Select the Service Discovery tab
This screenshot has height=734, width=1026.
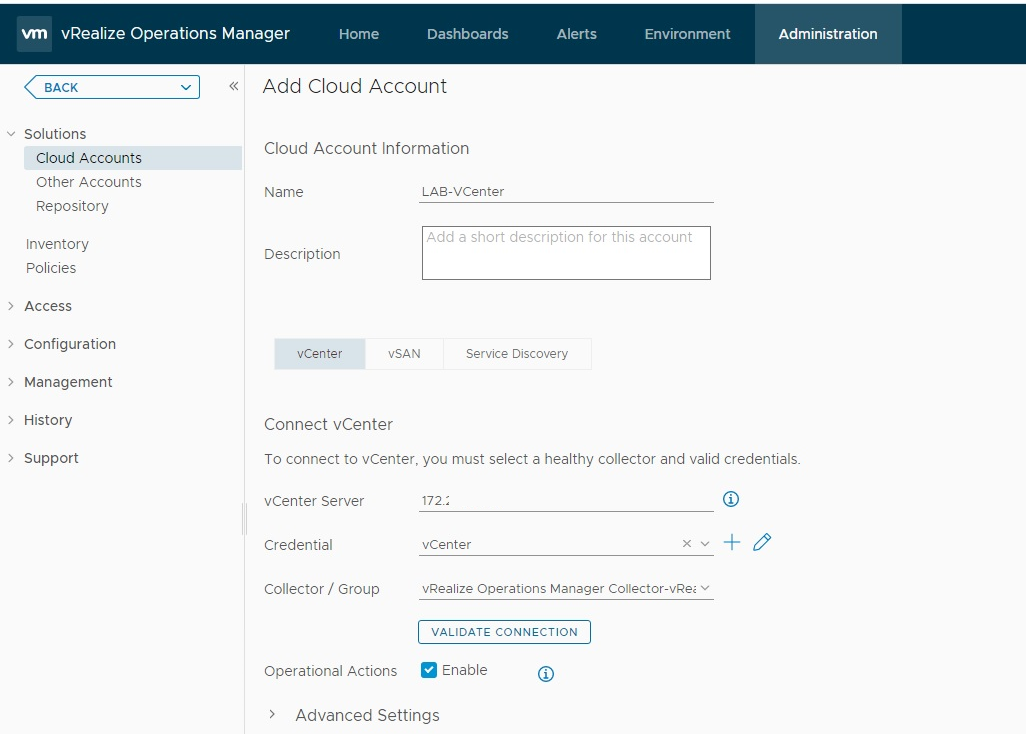516,354
